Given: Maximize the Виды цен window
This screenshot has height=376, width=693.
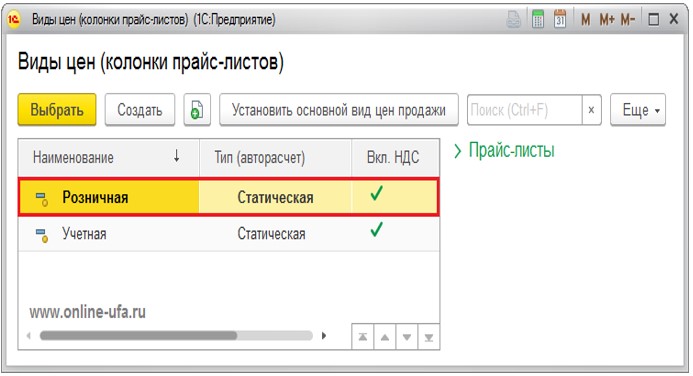Looking at the screenshot, I should (653, 19).
